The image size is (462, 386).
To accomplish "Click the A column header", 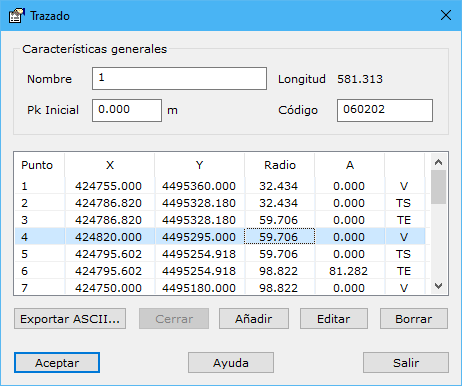I will (x=350, y=165).
